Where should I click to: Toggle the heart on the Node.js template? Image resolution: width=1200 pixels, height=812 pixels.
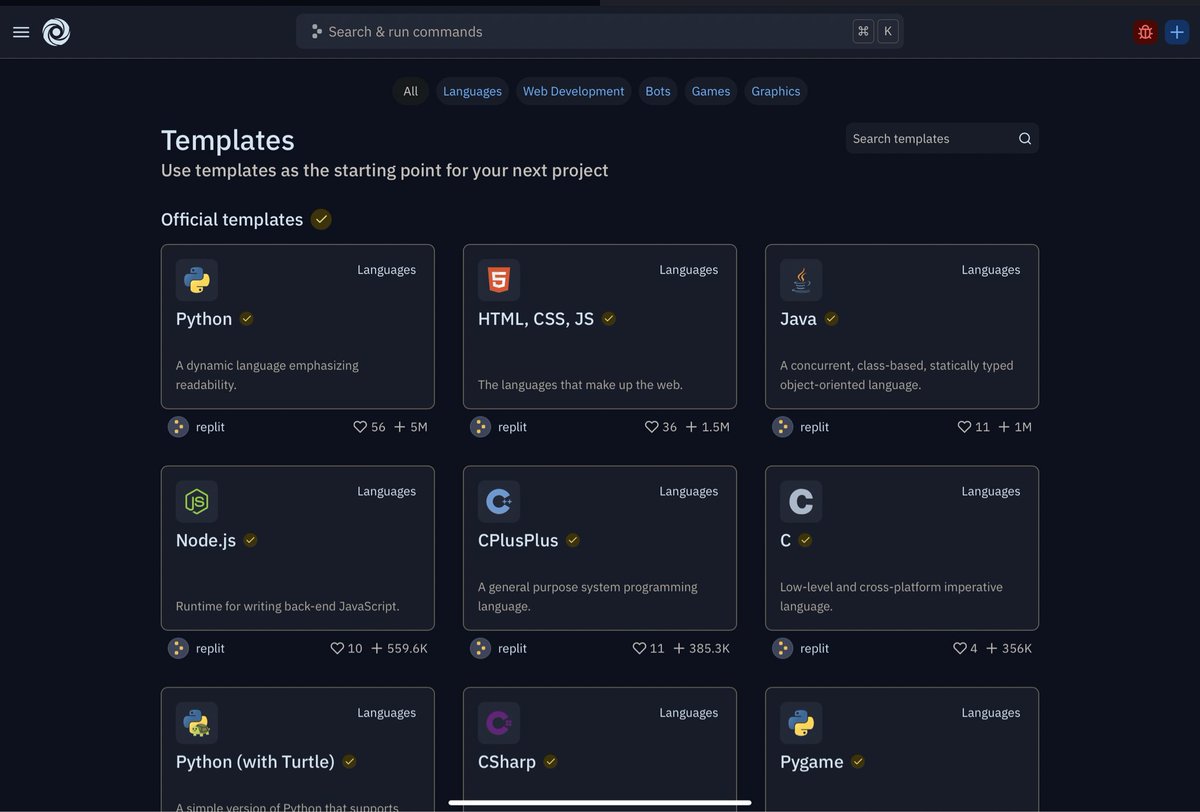point(338,648)
